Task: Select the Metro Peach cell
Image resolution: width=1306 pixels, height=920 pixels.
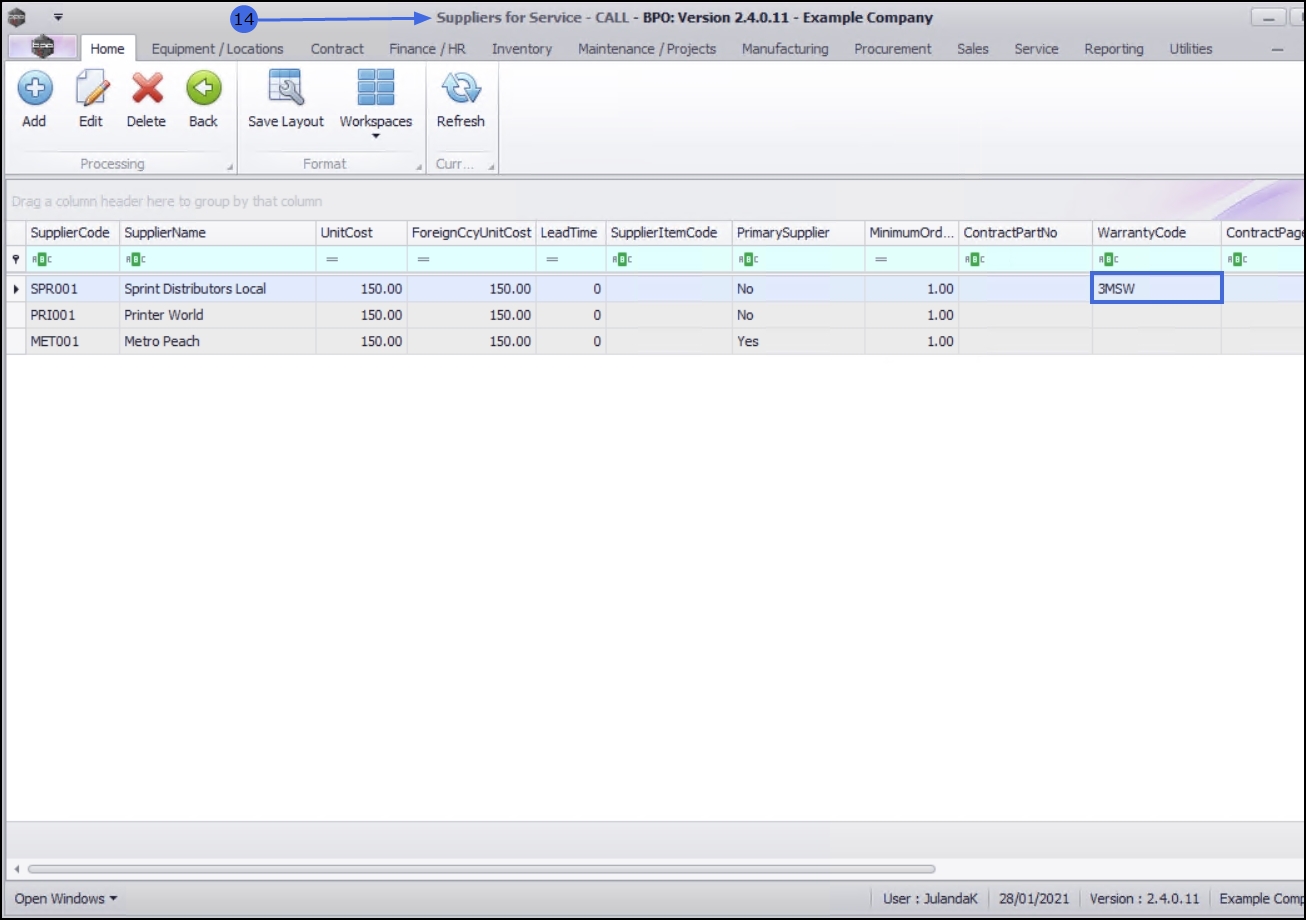Action: pos(218,341)
